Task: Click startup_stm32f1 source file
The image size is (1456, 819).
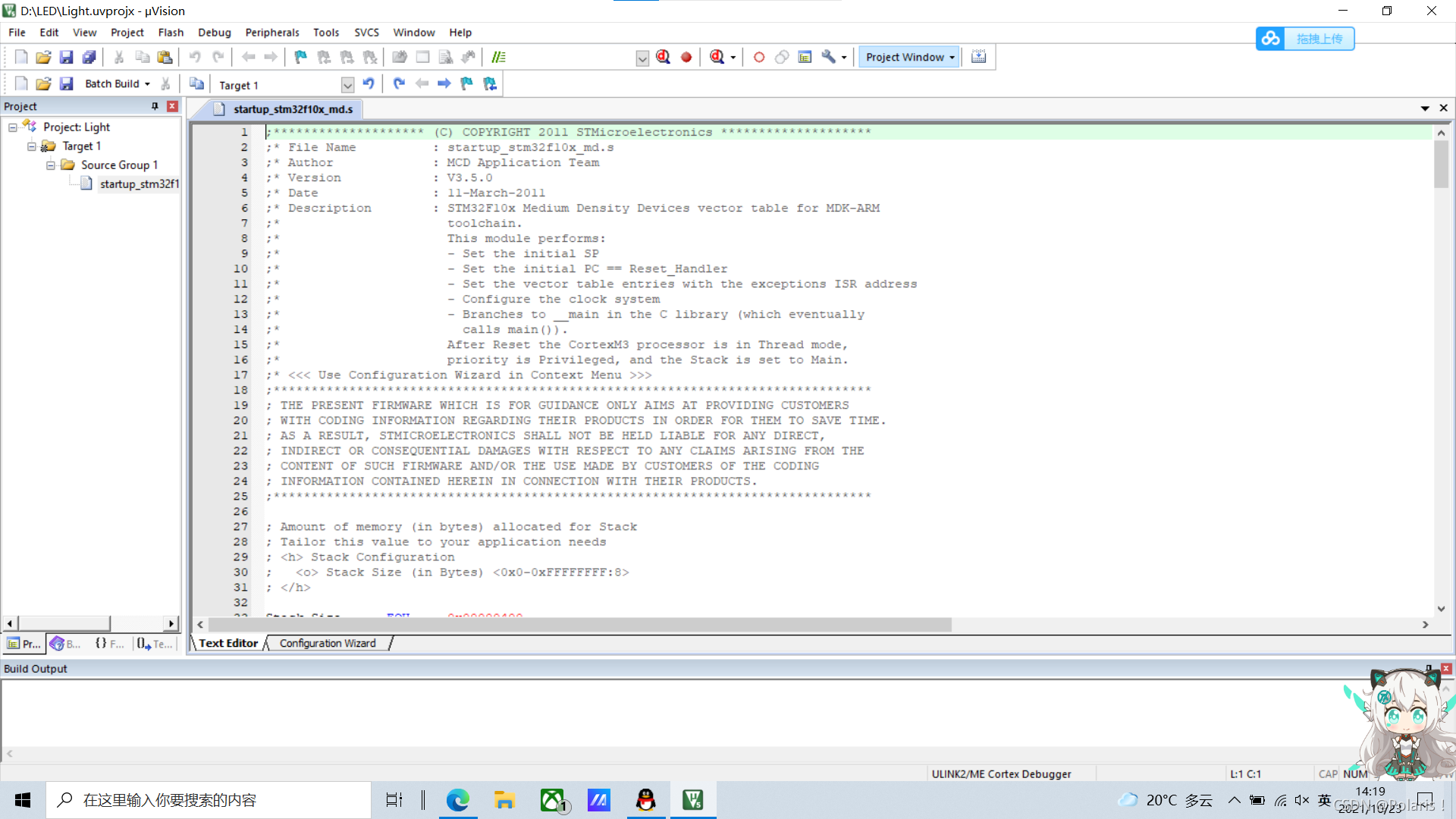Action: (x=138, y=183)
